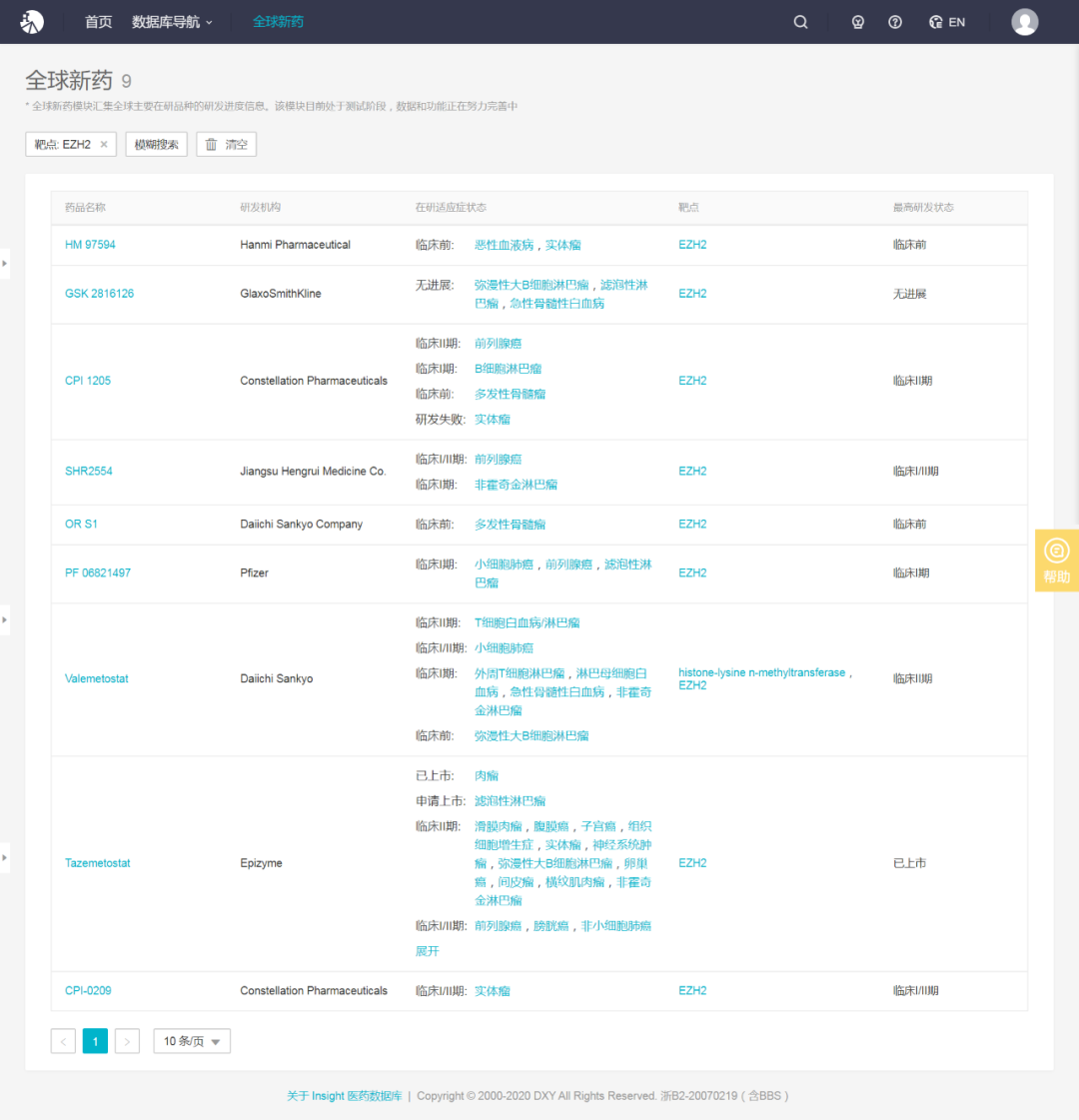The image size is (1079, 1120).
Task: Open the 数据库导航 dropdown menu
Action: click(x=172, y=22)
